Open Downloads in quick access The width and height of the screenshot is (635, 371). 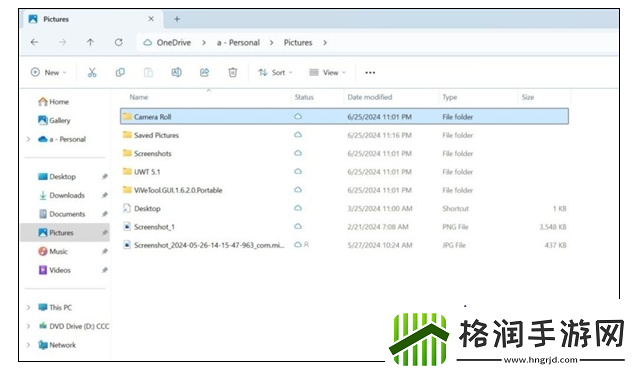[62, 195]
